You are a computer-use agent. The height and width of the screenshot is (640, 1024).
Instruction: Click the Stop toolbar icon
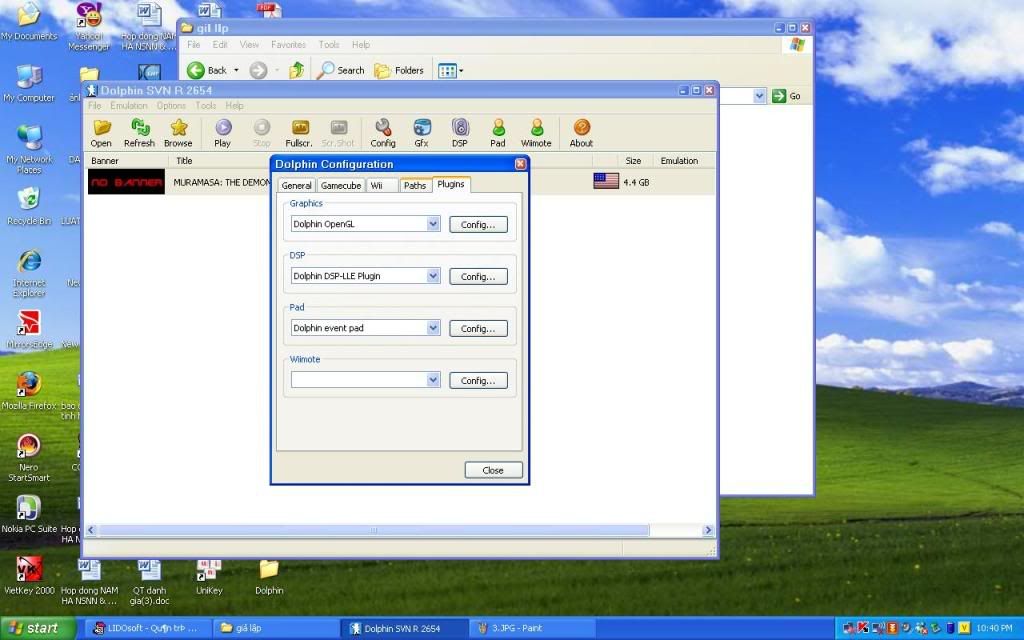point(261,133)
